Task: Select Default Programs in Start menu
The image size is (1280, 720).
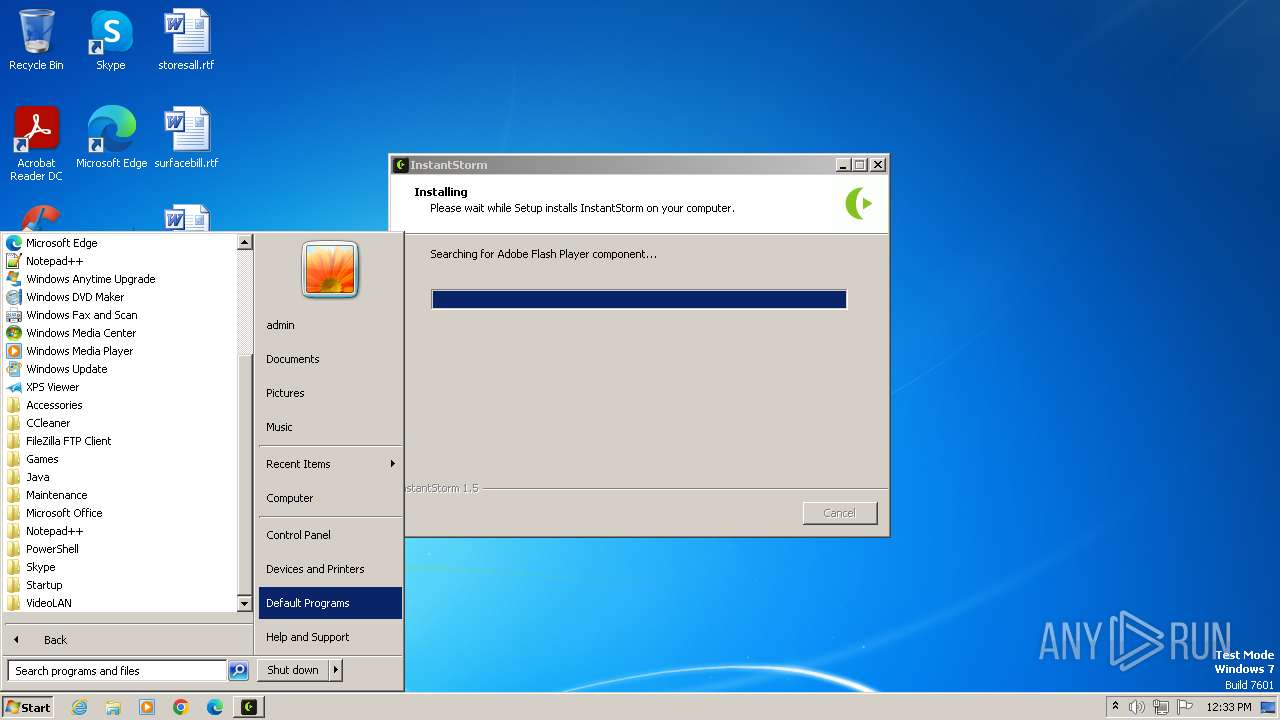Action: coord(330,603)
